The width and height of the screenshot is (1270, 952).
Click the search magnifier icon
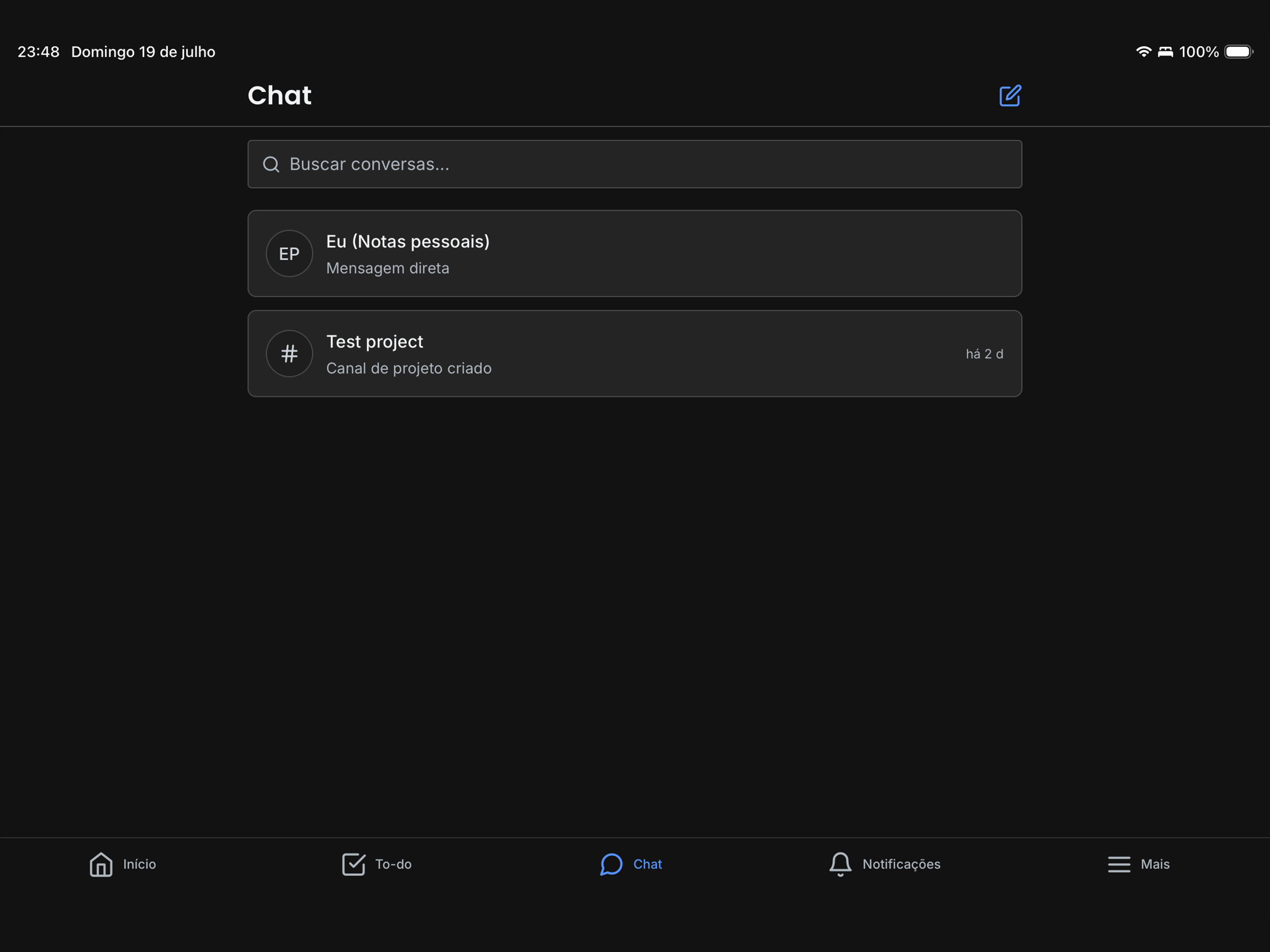(271, 164)
